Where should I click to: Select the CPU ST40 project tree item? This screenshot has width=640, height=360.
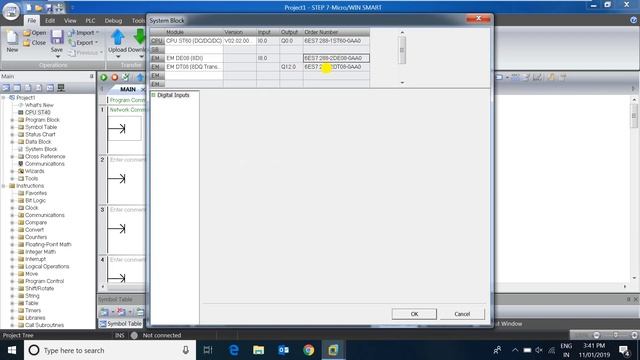click(x=38, y=113)
